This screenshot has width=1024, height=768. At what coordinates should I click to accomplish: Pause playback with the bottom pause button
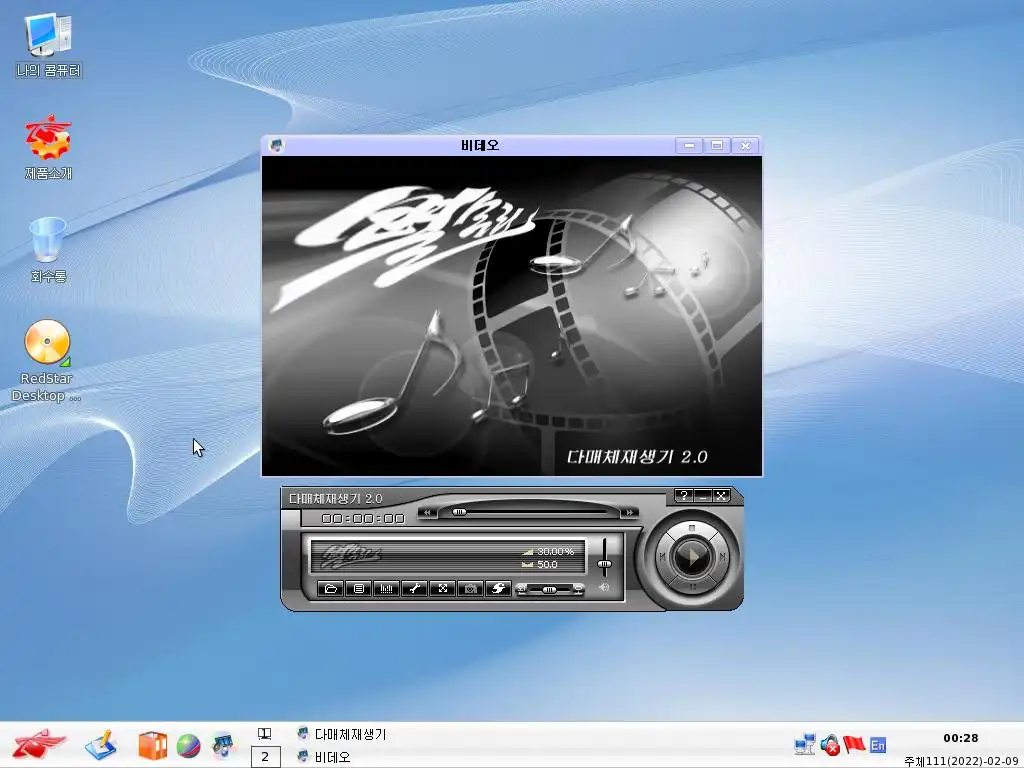click(x=692, y=586)
